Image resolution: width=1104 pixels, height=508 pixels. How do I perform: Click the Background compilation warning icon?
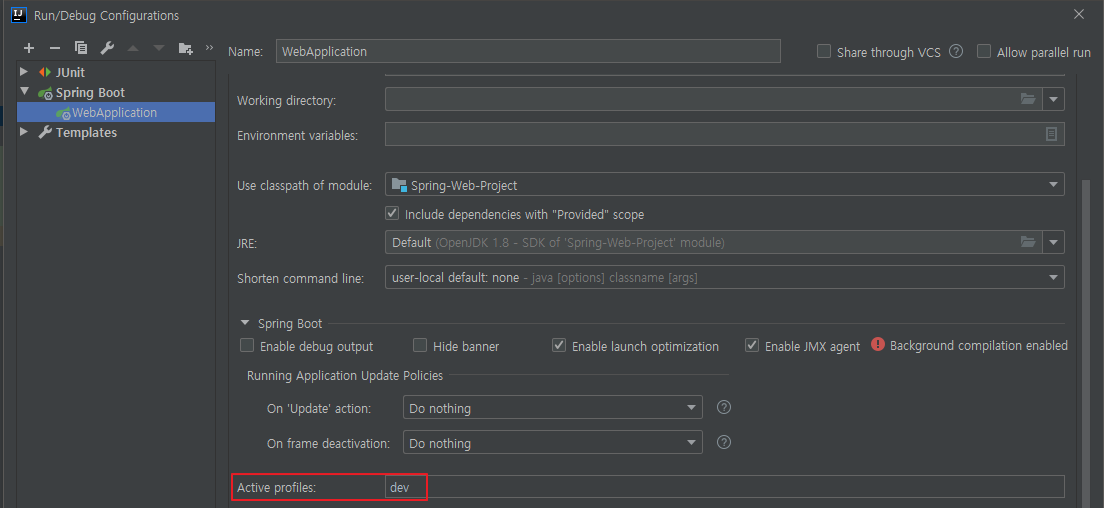tap(877, 345)
